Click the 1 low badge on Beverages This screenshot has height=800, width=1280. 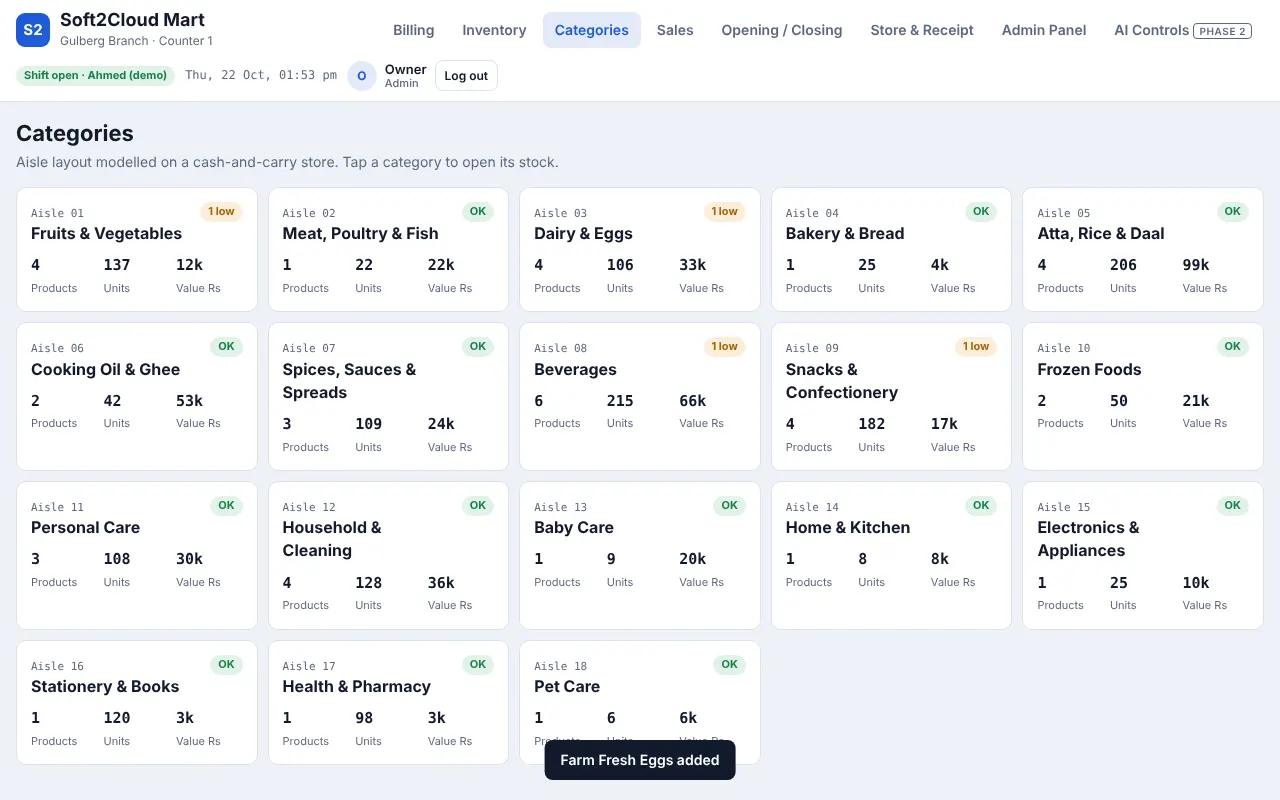724,347
